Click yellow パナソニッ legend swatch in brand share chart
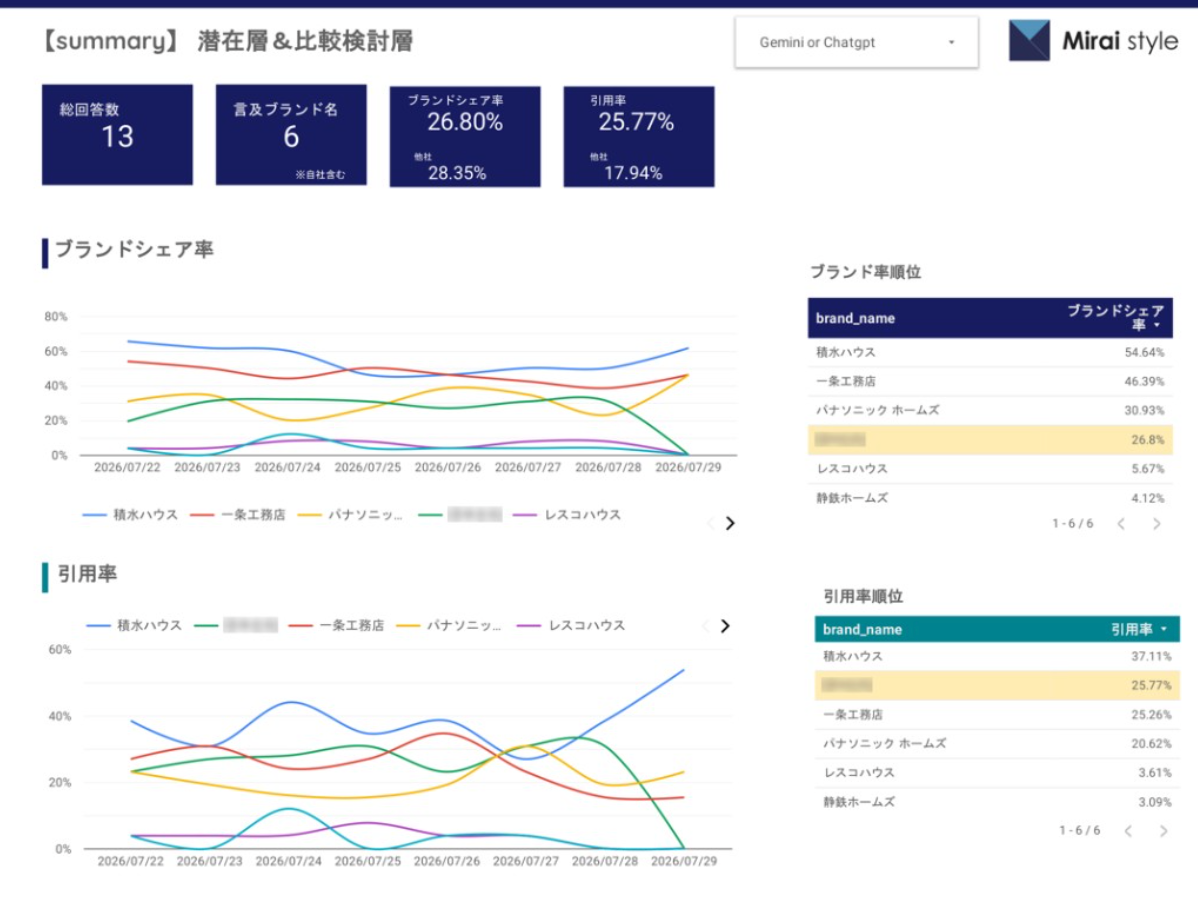1198x898 pixels. tap(309, 515)
